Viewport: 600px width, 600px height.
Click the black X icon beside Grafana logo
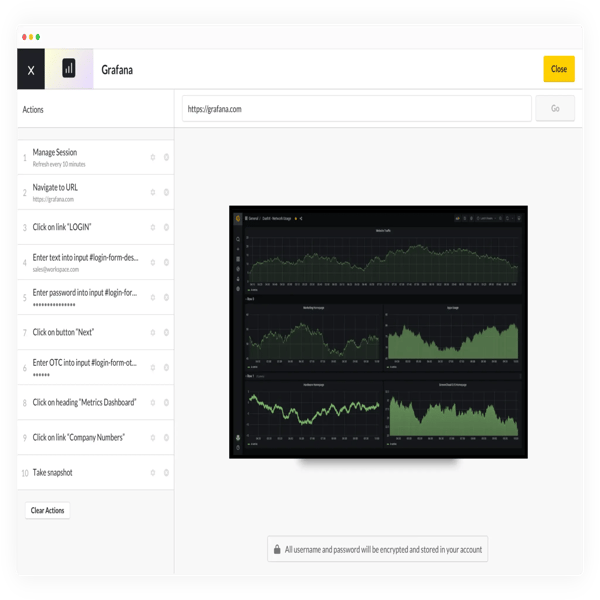click(x=31, y=69)
